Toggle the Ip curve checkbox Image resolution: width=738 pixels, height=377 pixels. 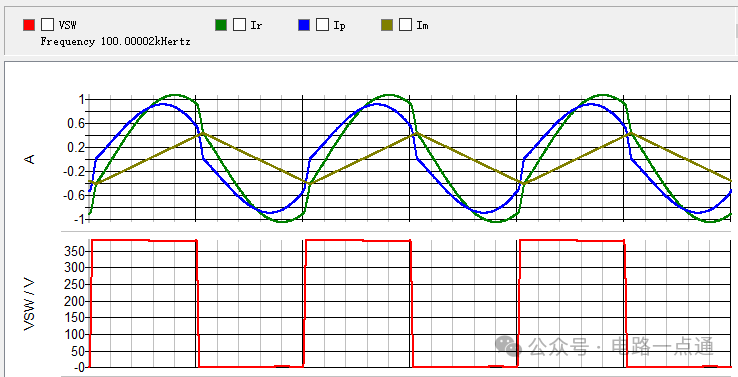click(322, 25)
